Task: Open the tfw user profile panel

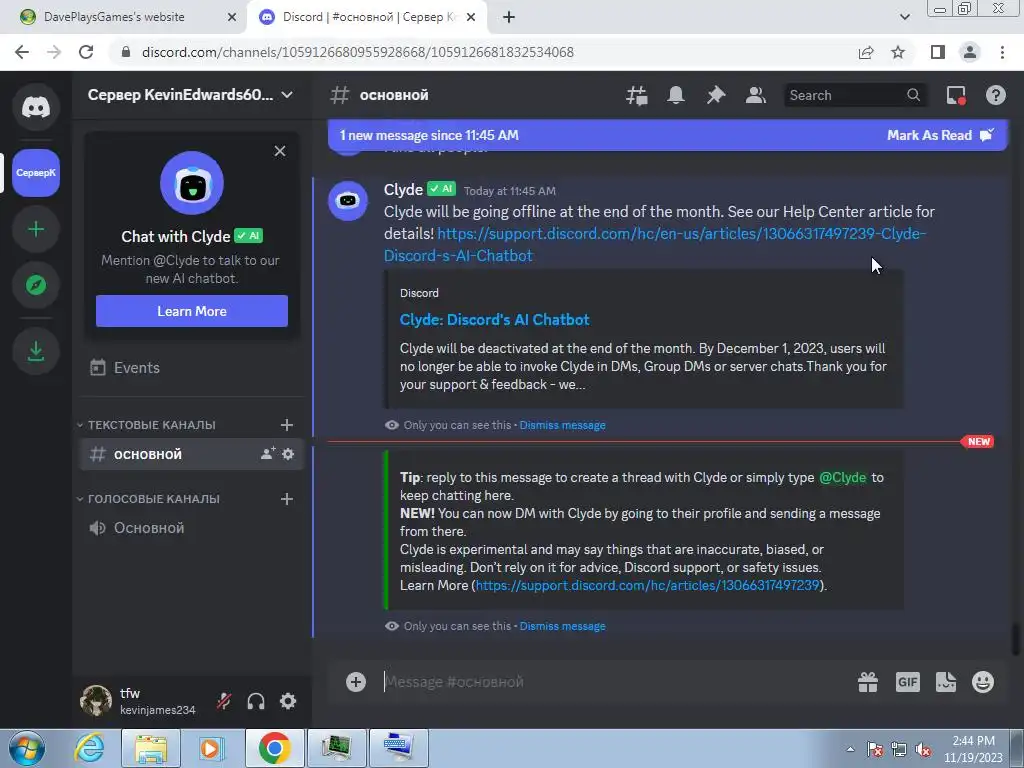Action: pyautogui.click(x=138, y=701)
